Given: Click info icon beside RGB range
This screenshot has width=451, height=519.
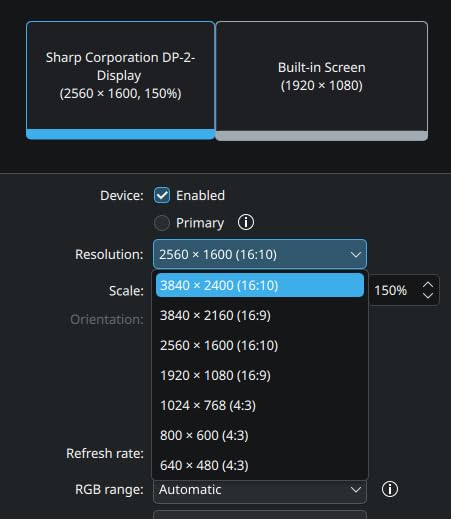Looking at the screenshot, I should 390,489.
